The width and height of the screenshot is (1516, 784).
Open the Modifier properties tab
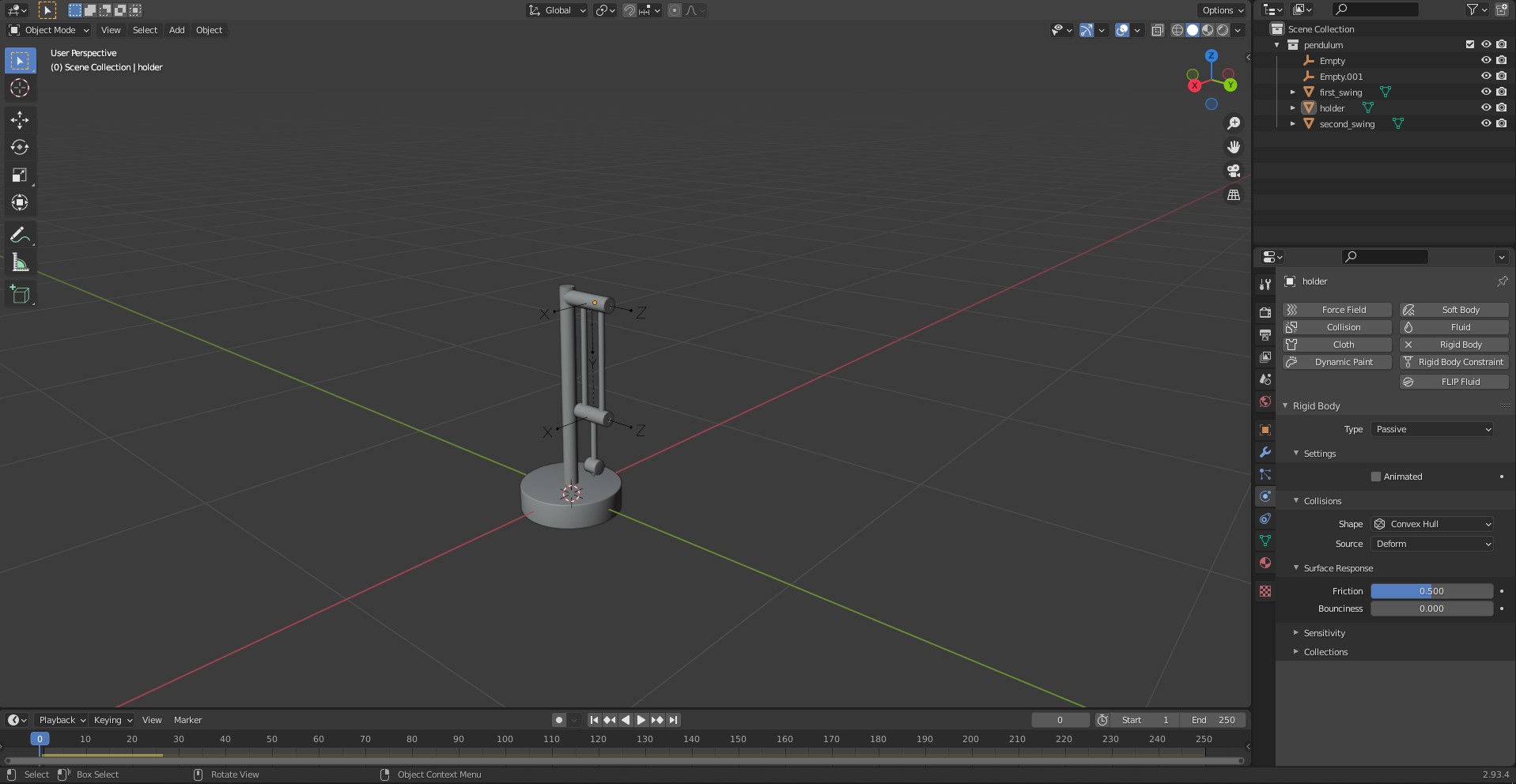coord(1265,452)
